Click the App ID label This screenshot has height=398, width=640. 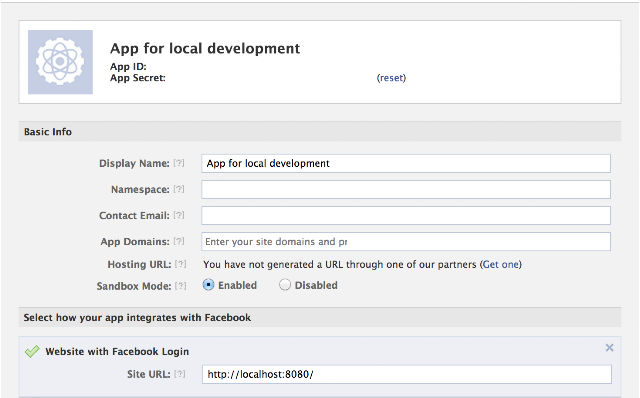(x=128, y=67)
